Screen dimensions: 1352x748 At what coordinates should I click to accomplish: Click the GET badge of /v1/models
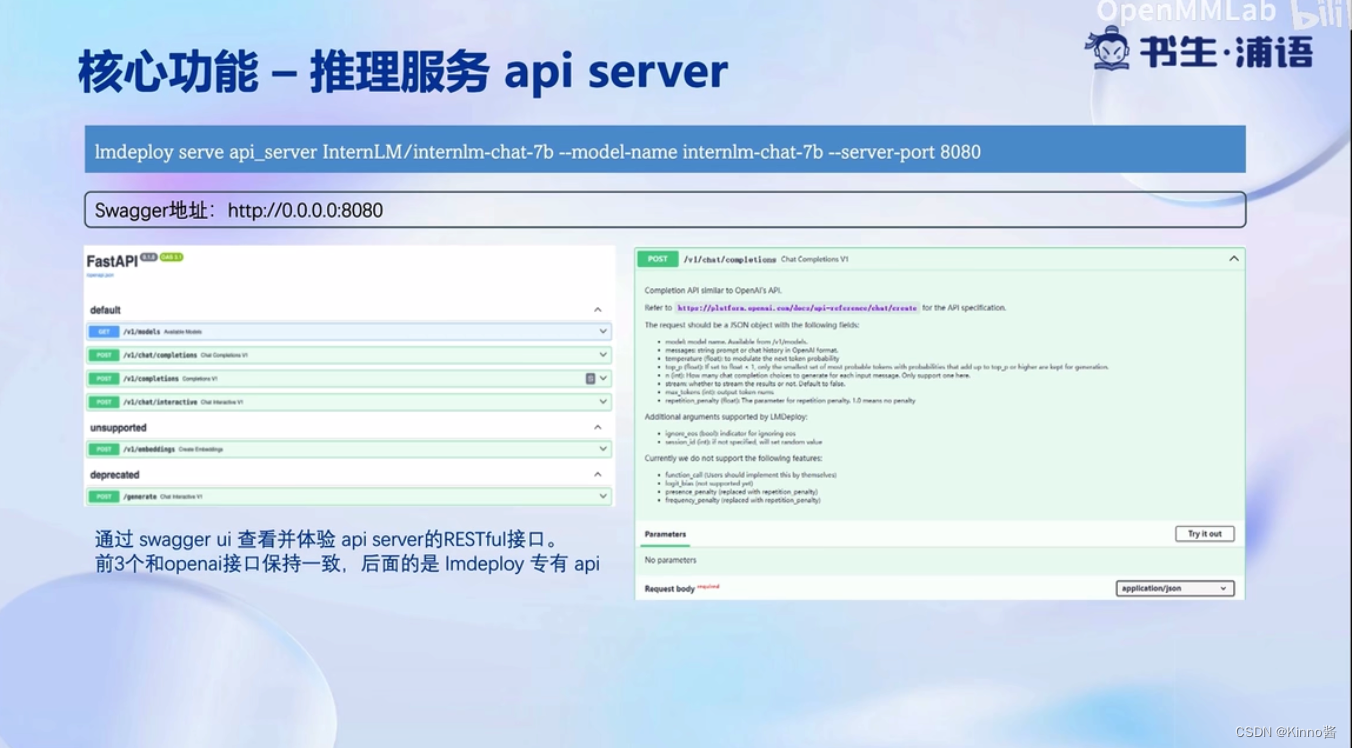tap(104, 332)
